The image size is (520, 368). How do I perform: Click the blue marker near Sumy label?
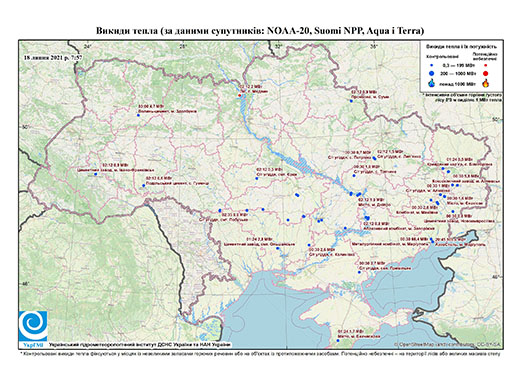[351, 101]
